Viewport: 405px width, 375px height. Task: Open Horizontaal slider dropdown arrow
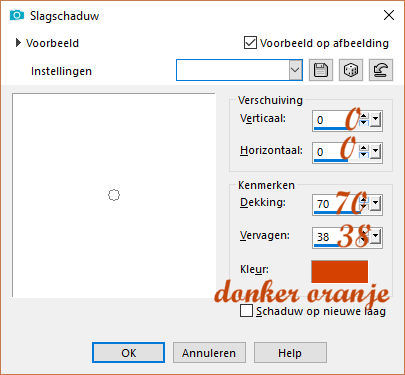coord(375,152)
